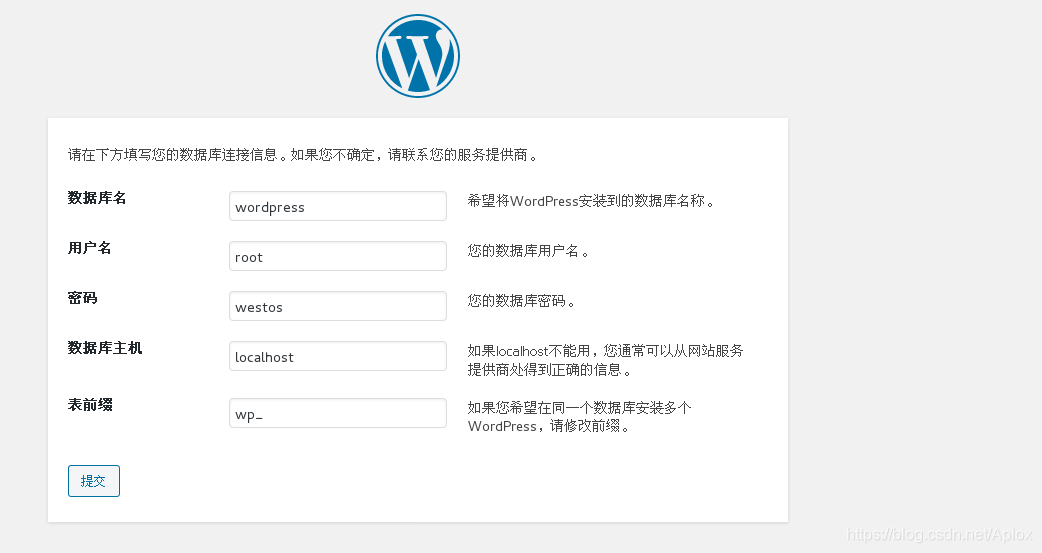This screenshot has width=1042, height=553.
Task: Click the 密码 label
Action: 82,298
